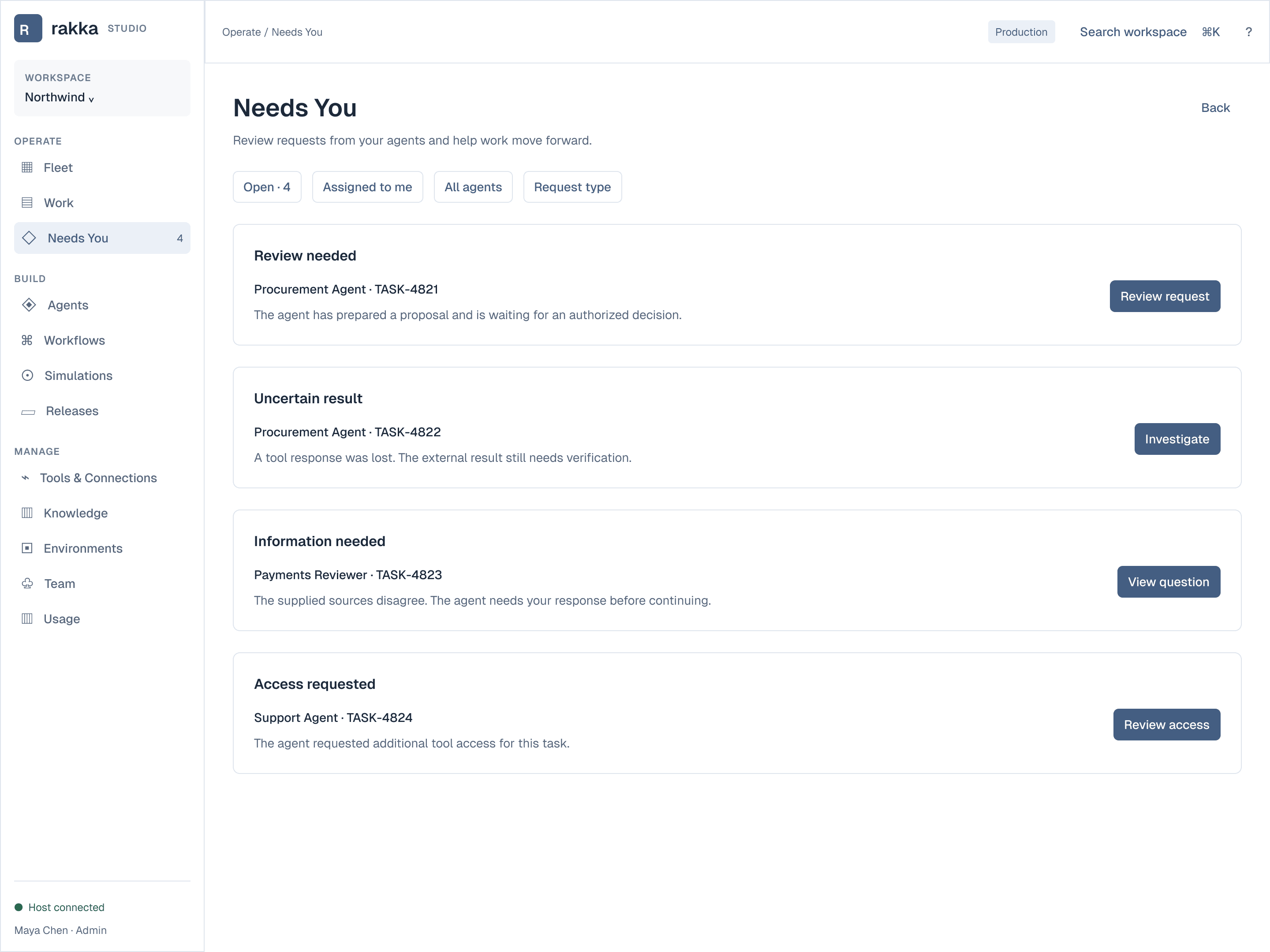Focus the Search workspace field

1150,32
